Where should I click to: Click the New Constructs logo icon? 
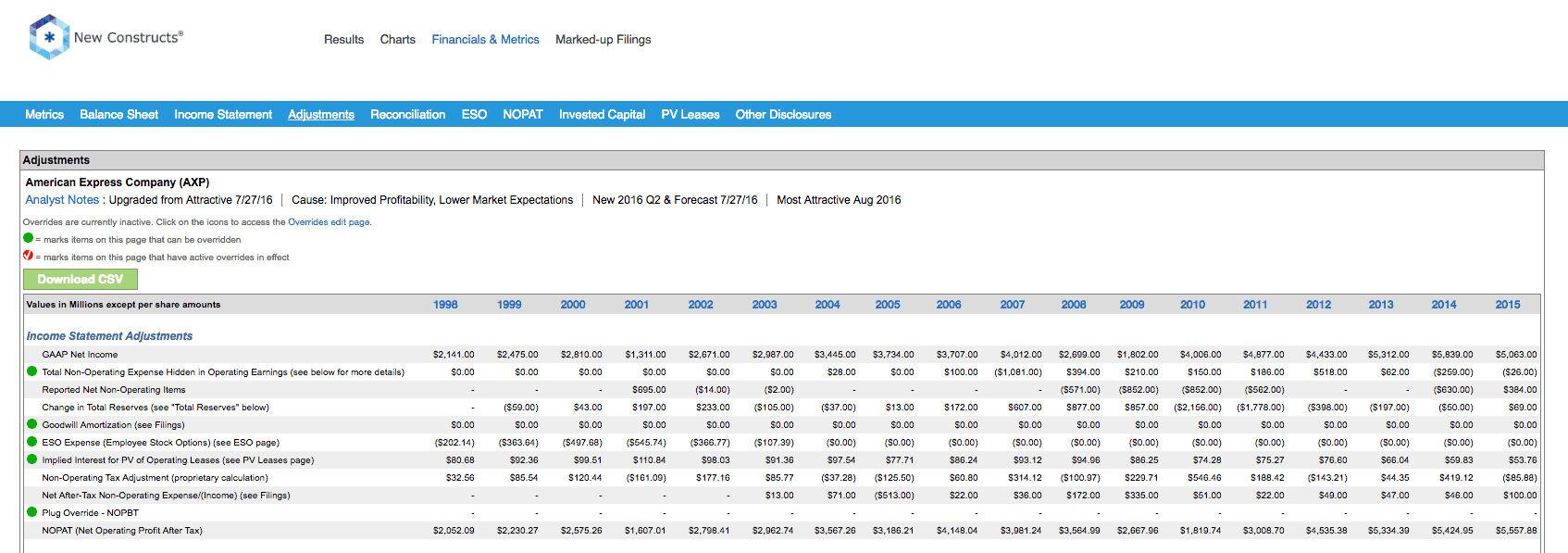(49, 37)
